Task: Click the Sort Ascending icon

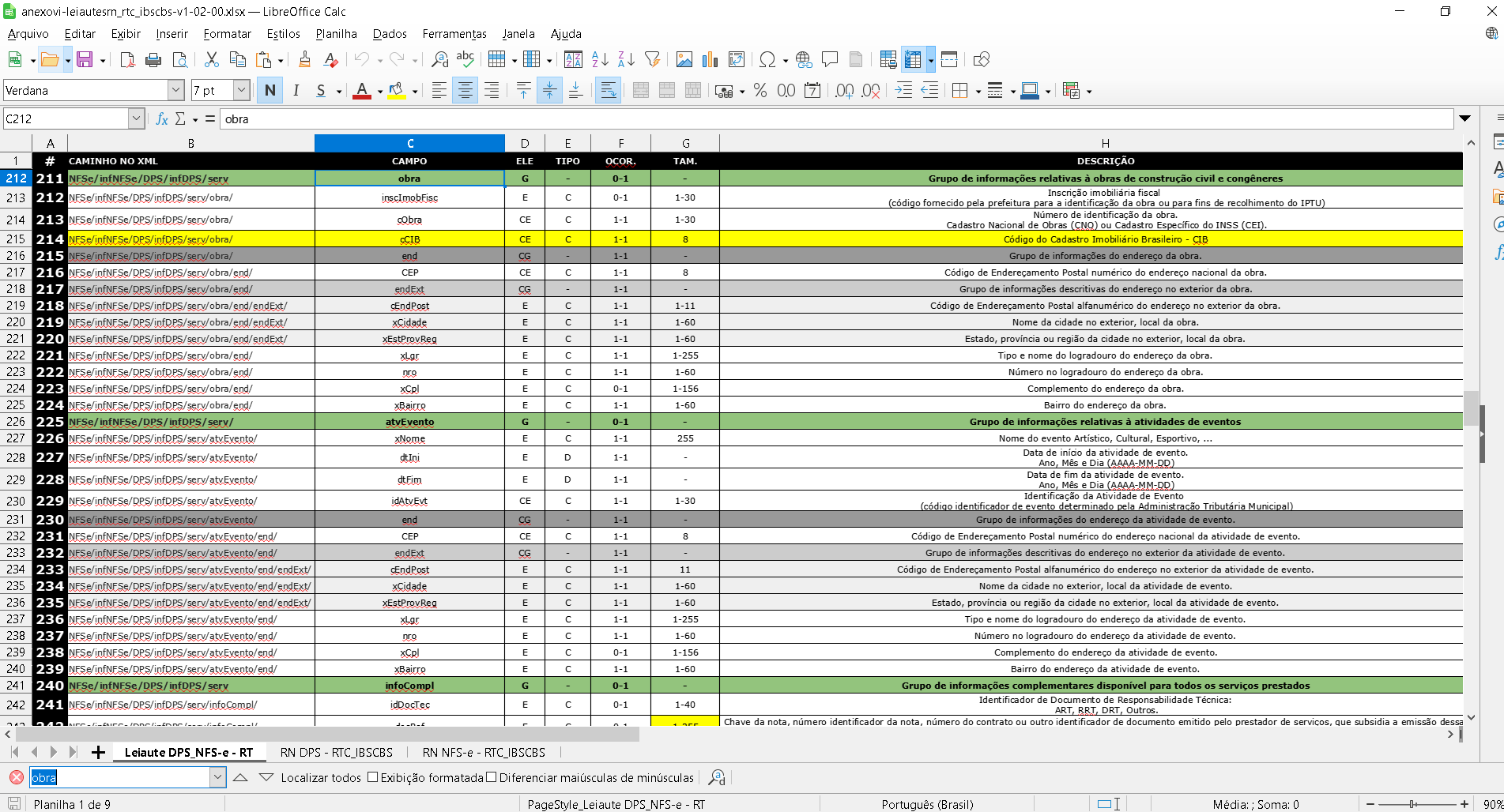Action: coord(600,60)
